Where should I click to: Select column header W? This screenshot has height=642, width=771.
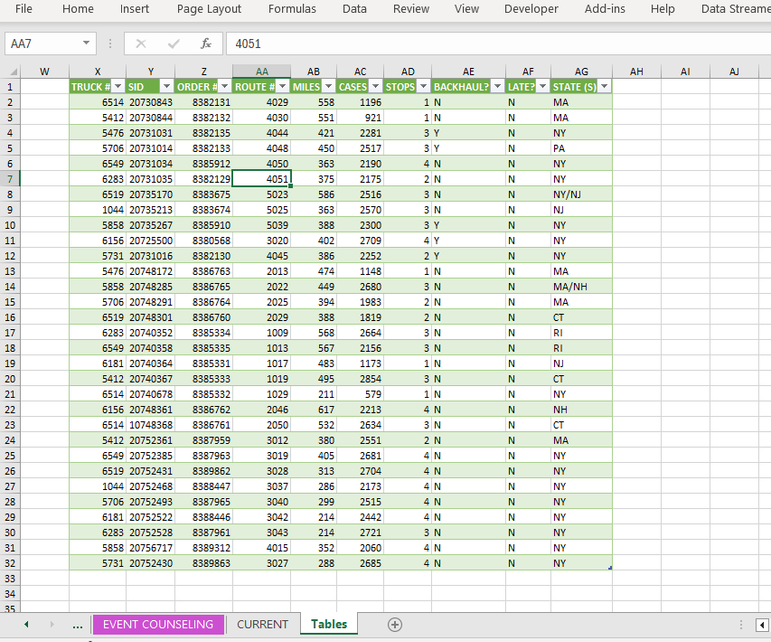tap(44, 72)
